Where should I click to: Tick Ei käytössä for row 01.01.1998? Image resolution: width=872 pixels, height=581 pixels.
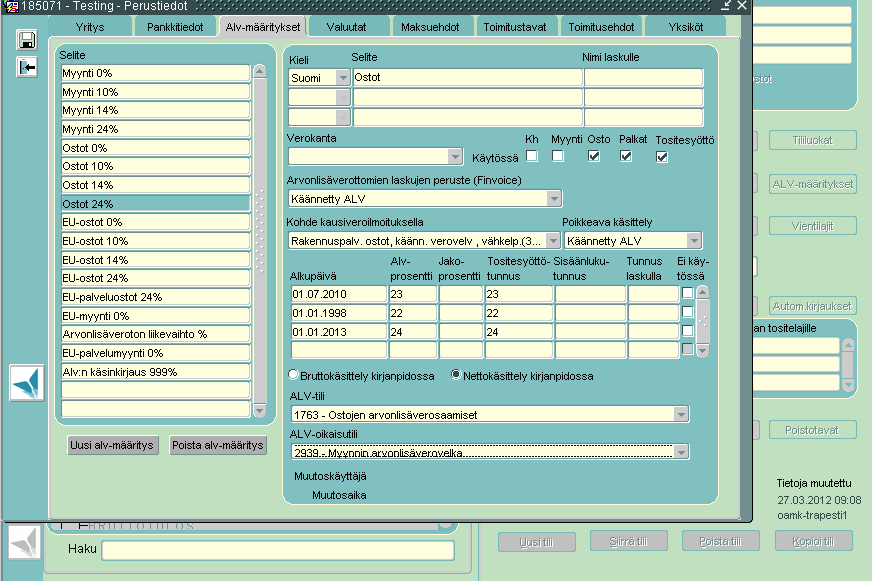tap(688, 312)
